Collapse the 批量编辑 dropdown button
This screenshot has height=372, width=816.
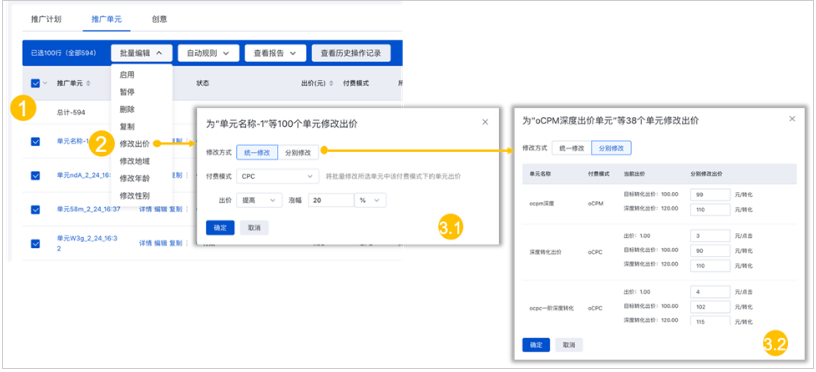(x=142, y=53)
